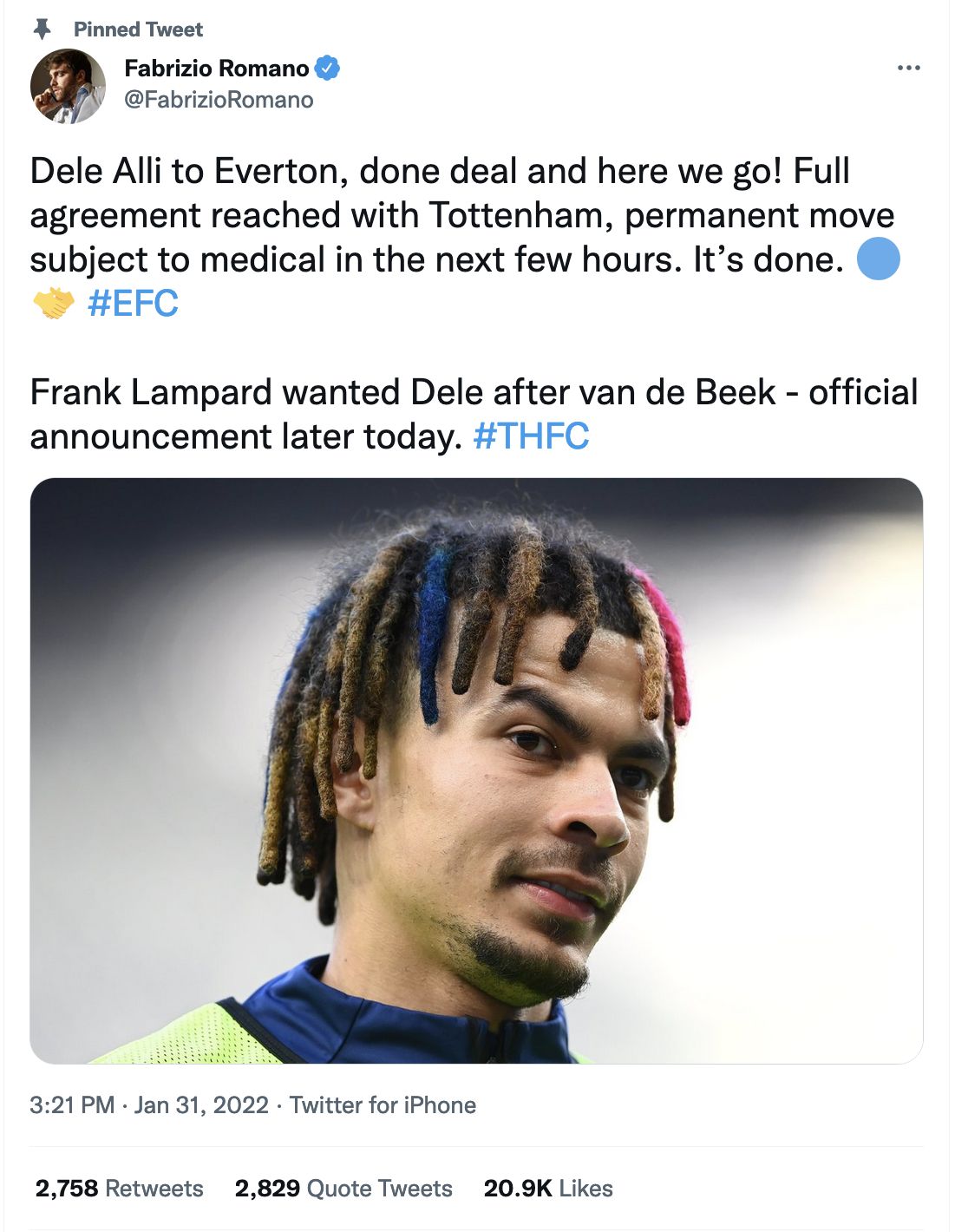This screenshot has width=968, height=1232.
Task: Open the Twitter for iPhone source link
Action: tap(383, 1104)
